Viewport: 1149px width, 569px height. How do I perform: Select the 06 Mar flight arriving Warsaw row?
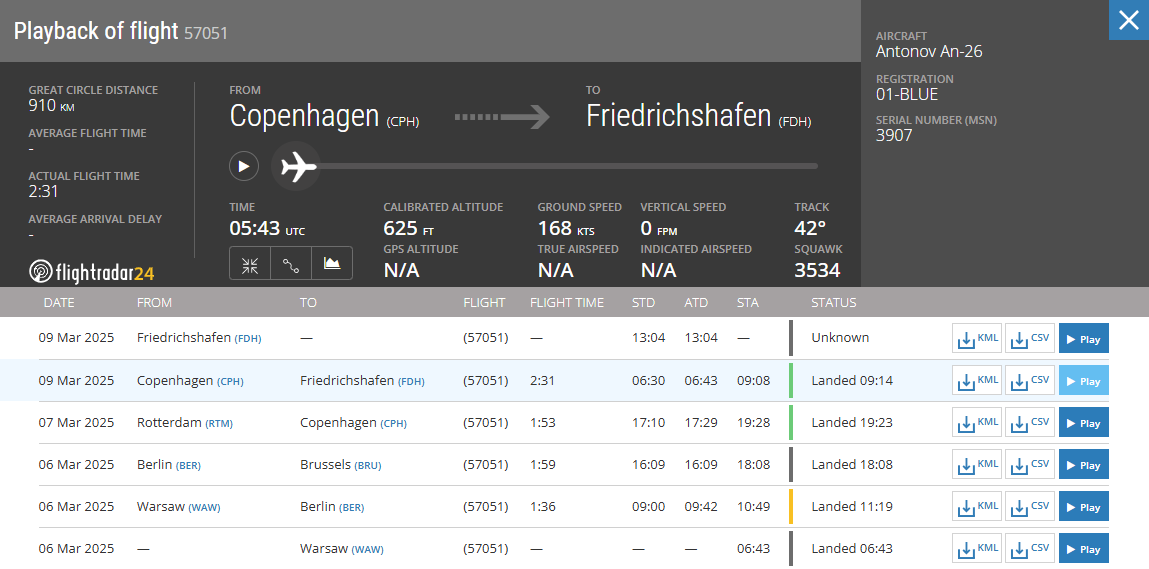tap(574, 548)
